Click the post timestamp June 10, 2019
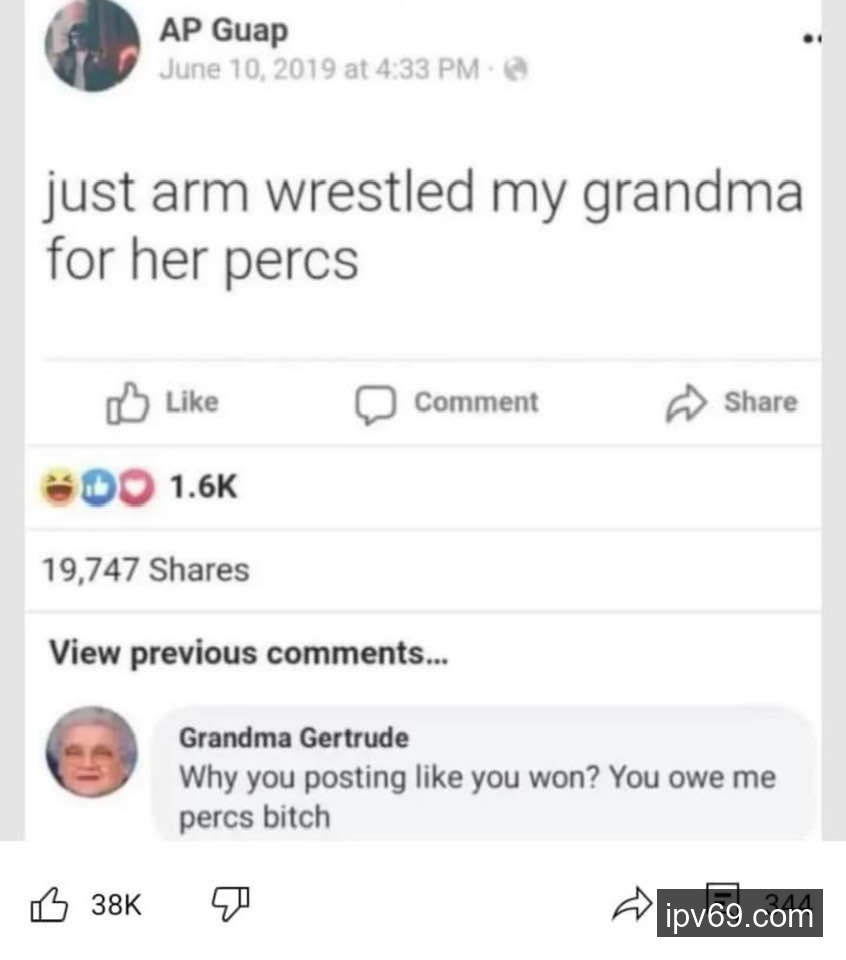The height and width of the screenshot is (960, 846). [x=319, y=69]
